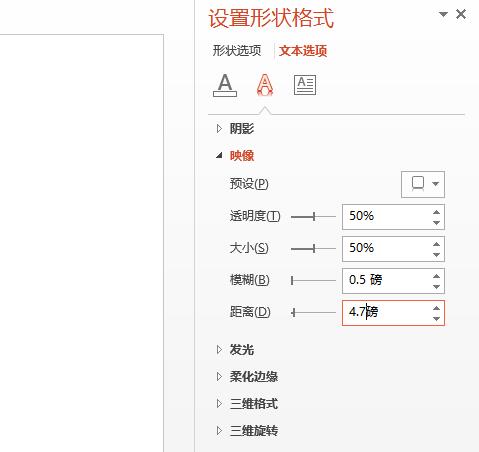Increase 大小 with the up arrow
Image resolution: width=479 pixels, height=452 pixels.
pos(437,244)
